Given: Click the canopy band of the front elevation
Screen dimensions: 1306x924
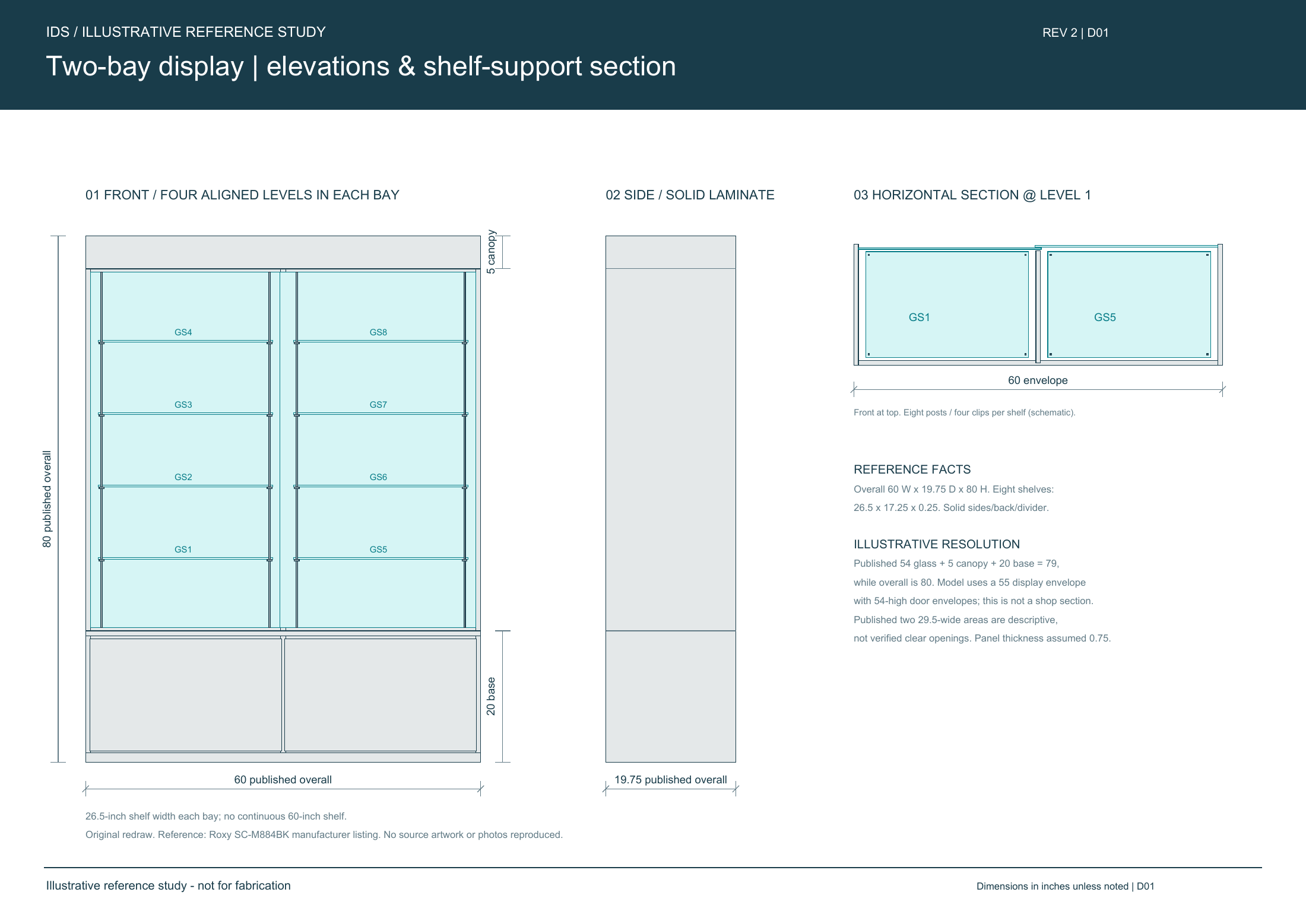Looking at the screenshot, I should [x=283, y=252].
